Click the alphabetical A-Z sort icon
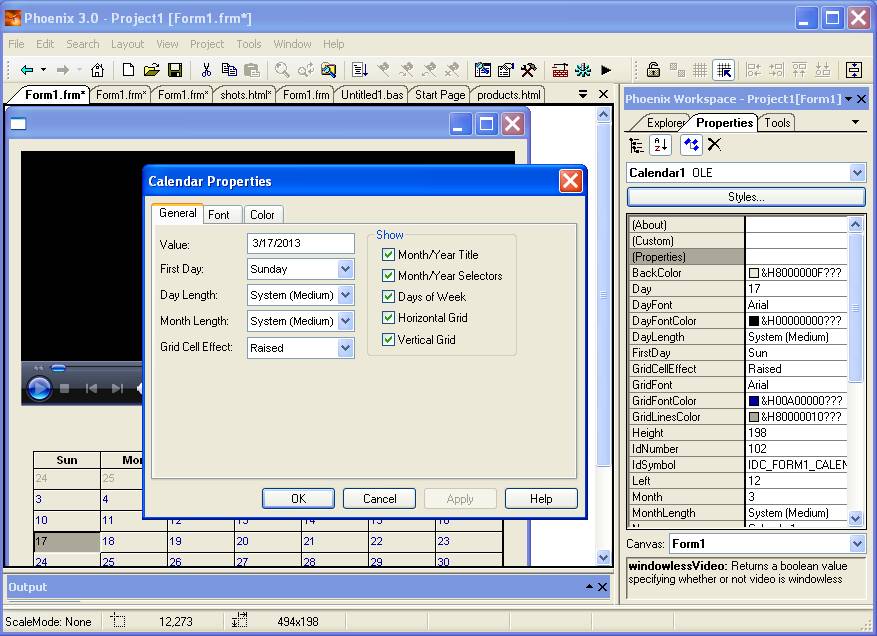 [661, 145]
